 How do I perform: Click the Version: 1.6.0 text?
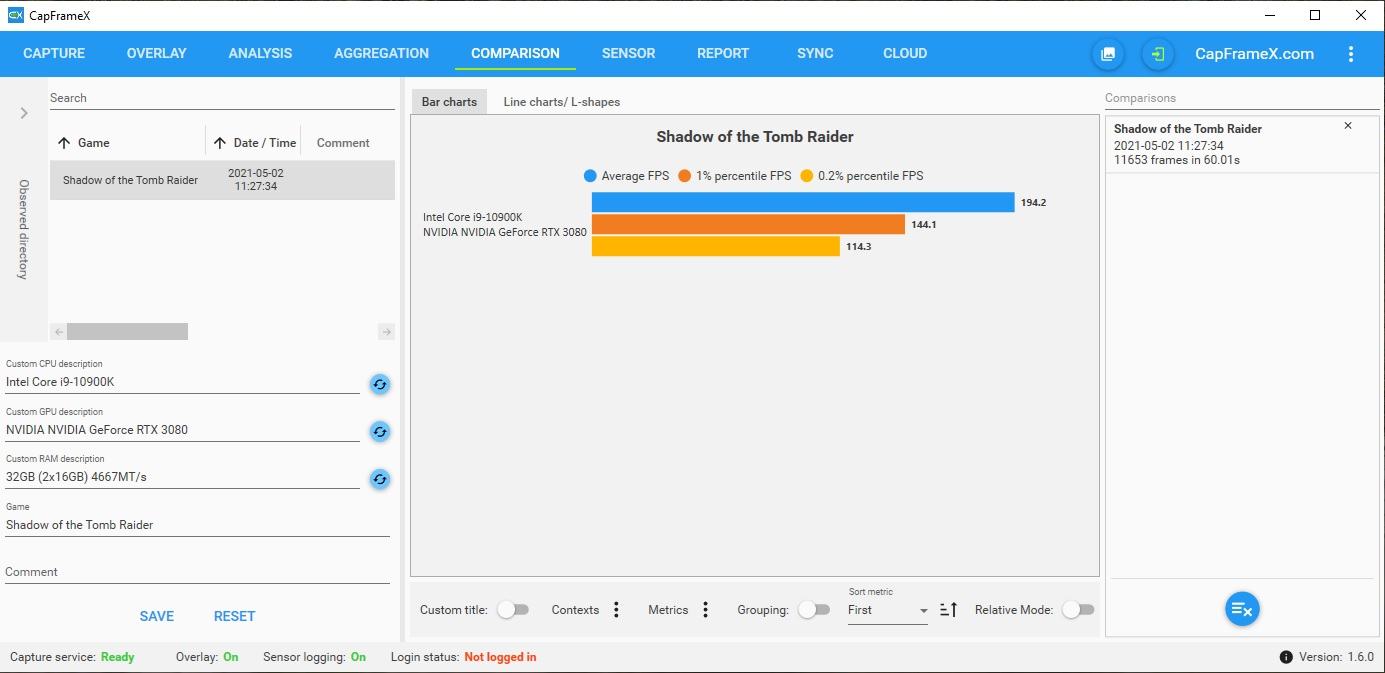click(1337, 657)
